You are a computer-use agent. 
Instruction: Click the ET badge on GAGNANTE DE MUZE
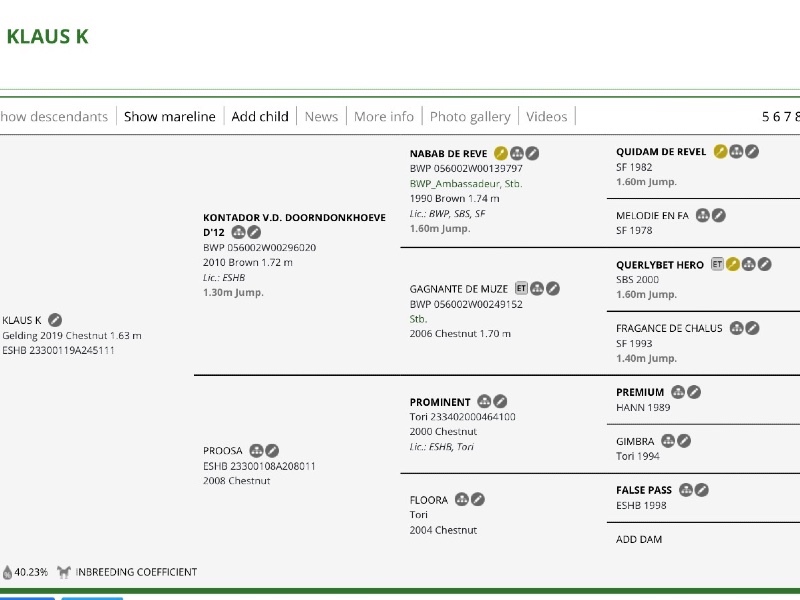pyautogui.click(x=521, y=288)
